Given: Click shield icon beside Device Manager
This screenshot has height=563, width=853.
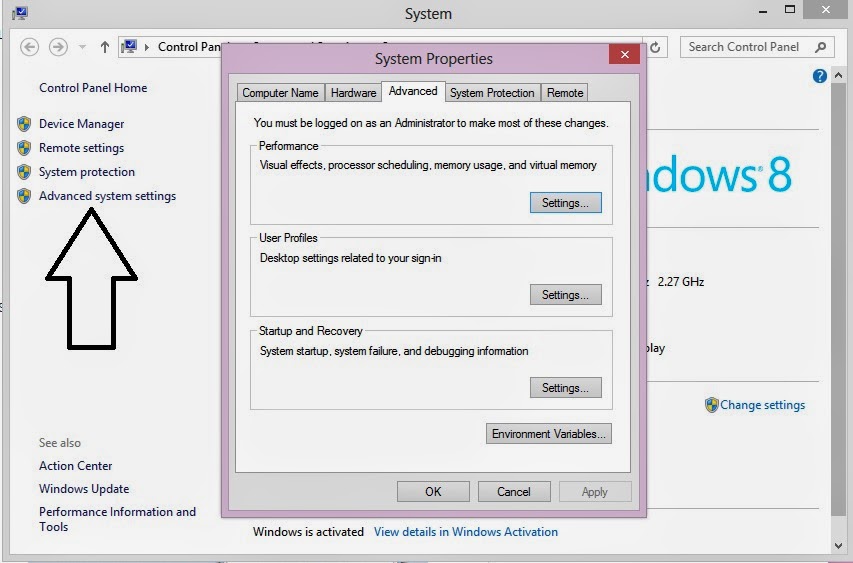Looking at the screenshot, I should click(24, 124).
